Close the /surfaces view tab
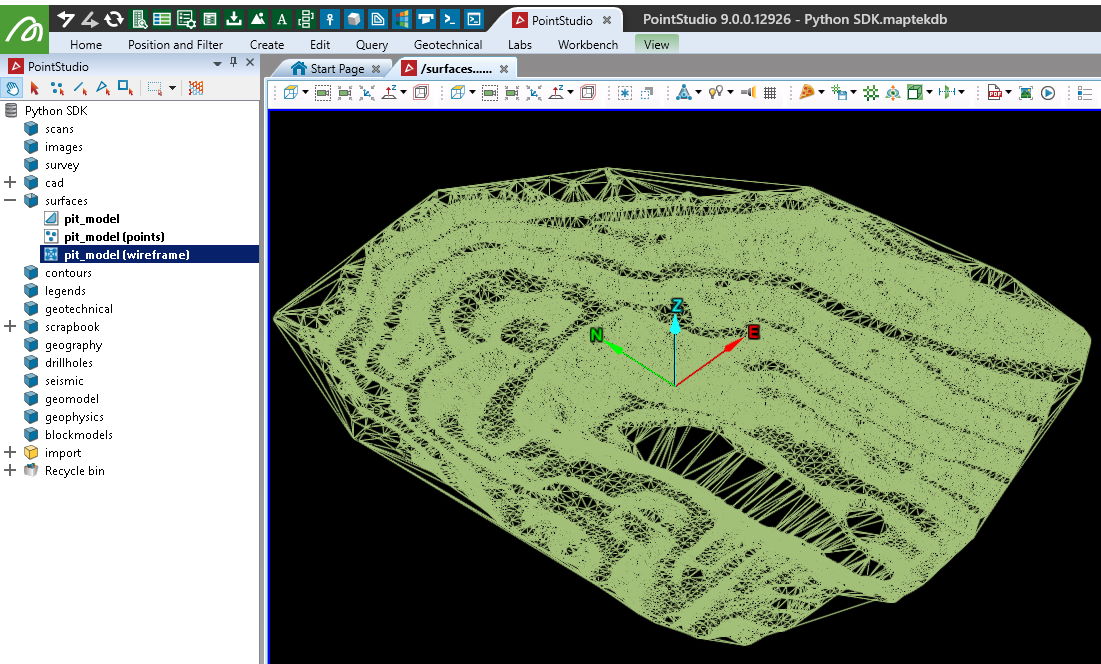The height and width of the screenshot is (664, 1101). coord(504,69)
